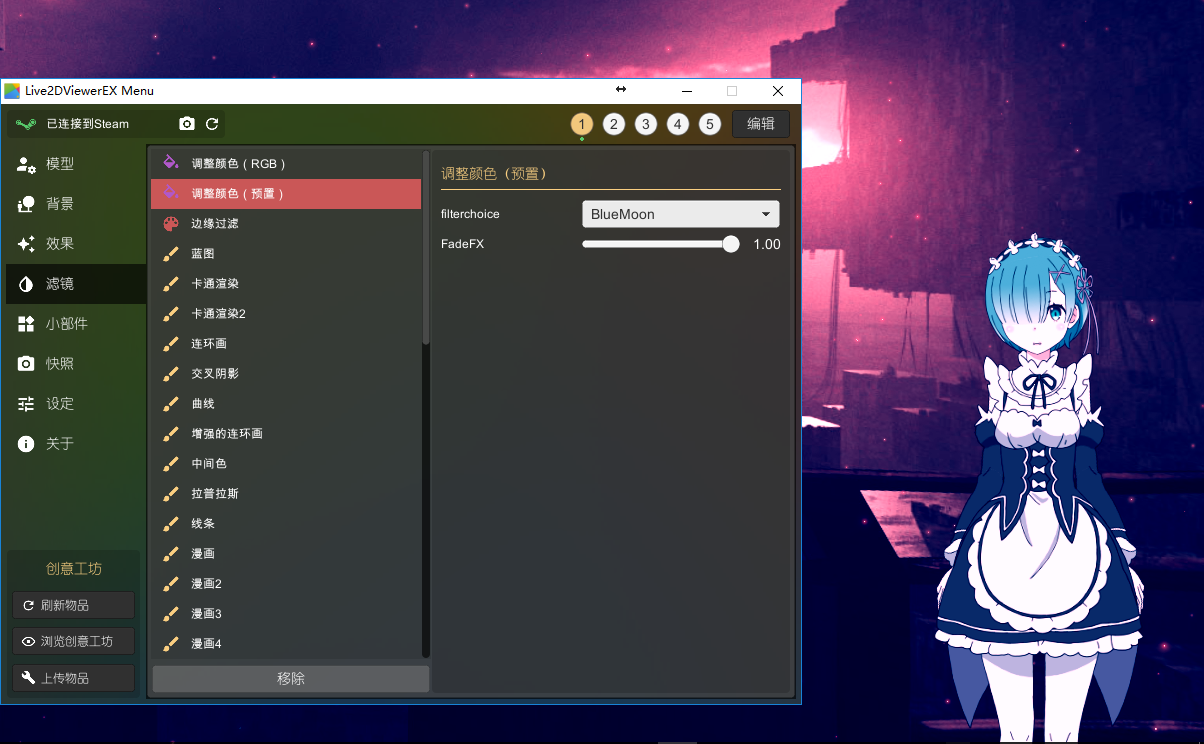Open the 效果 effects tab
The image size is (1204, 744).
click(60, 244)
